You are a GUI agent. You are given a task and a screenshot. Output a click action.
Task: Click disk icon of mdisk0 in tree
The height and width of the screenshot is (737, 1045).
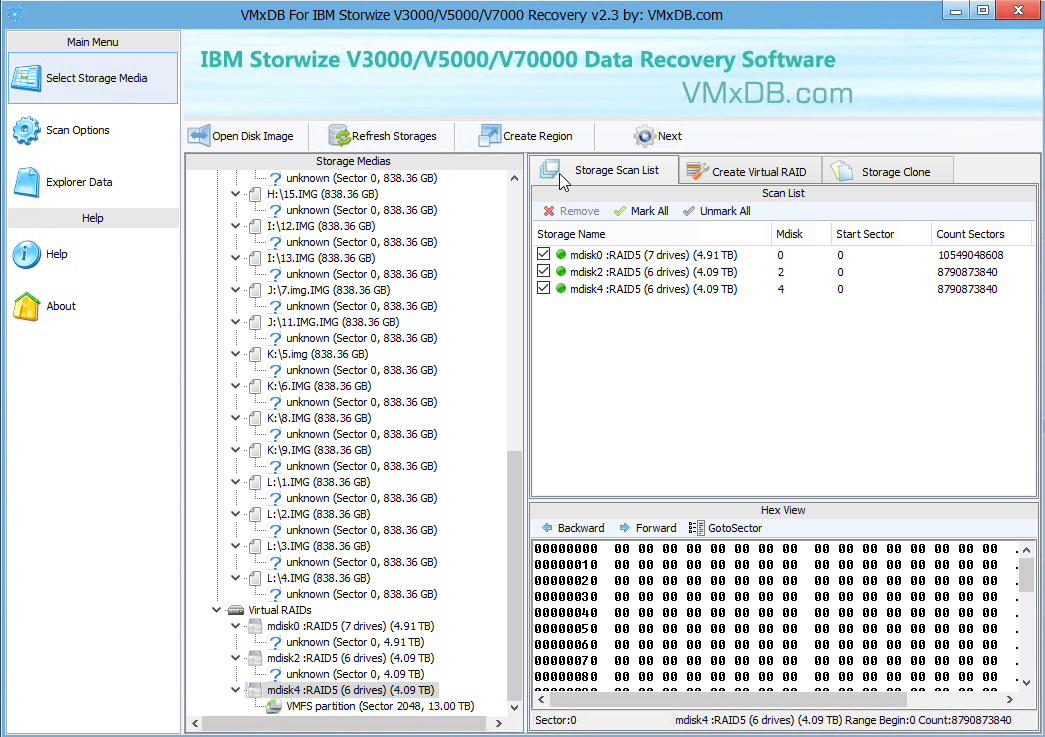click(x=255, y=626)
